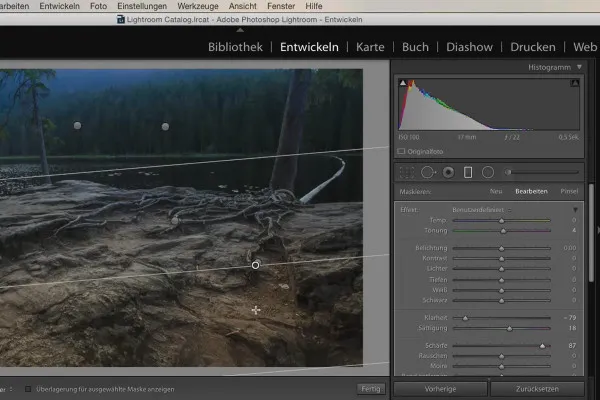The image size is (600, 400).
Task: Toggle the shadow clipping indicator in the histogram
Action: point(403,83)
